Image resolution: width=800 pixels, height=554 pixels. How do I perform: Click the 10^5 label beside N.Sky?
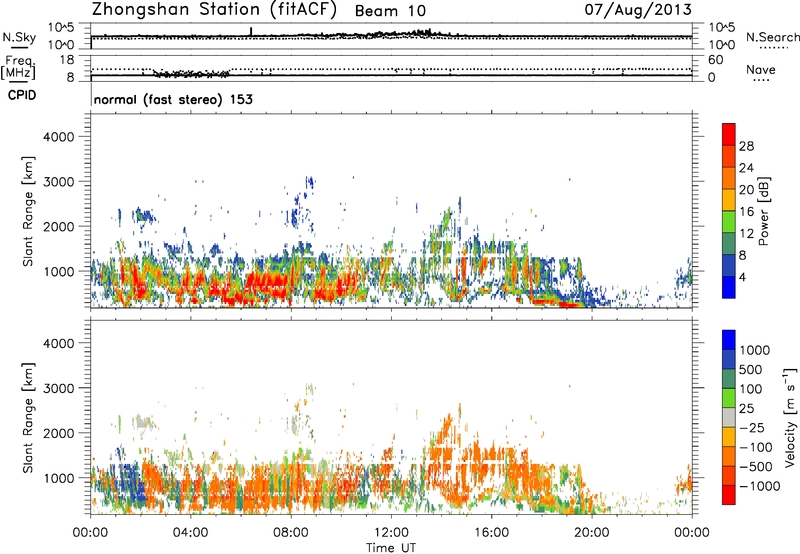61,28
